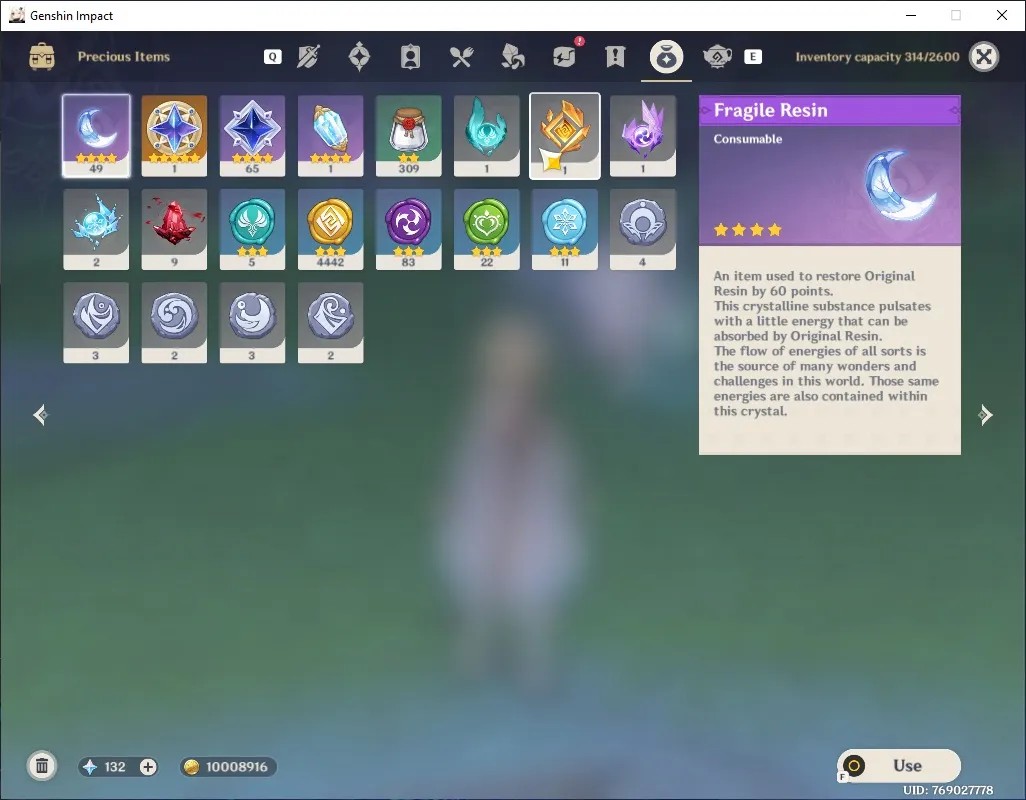Click the four-star rarity in detail panel
Viewport: 1026px width, 800px height.
747,230
